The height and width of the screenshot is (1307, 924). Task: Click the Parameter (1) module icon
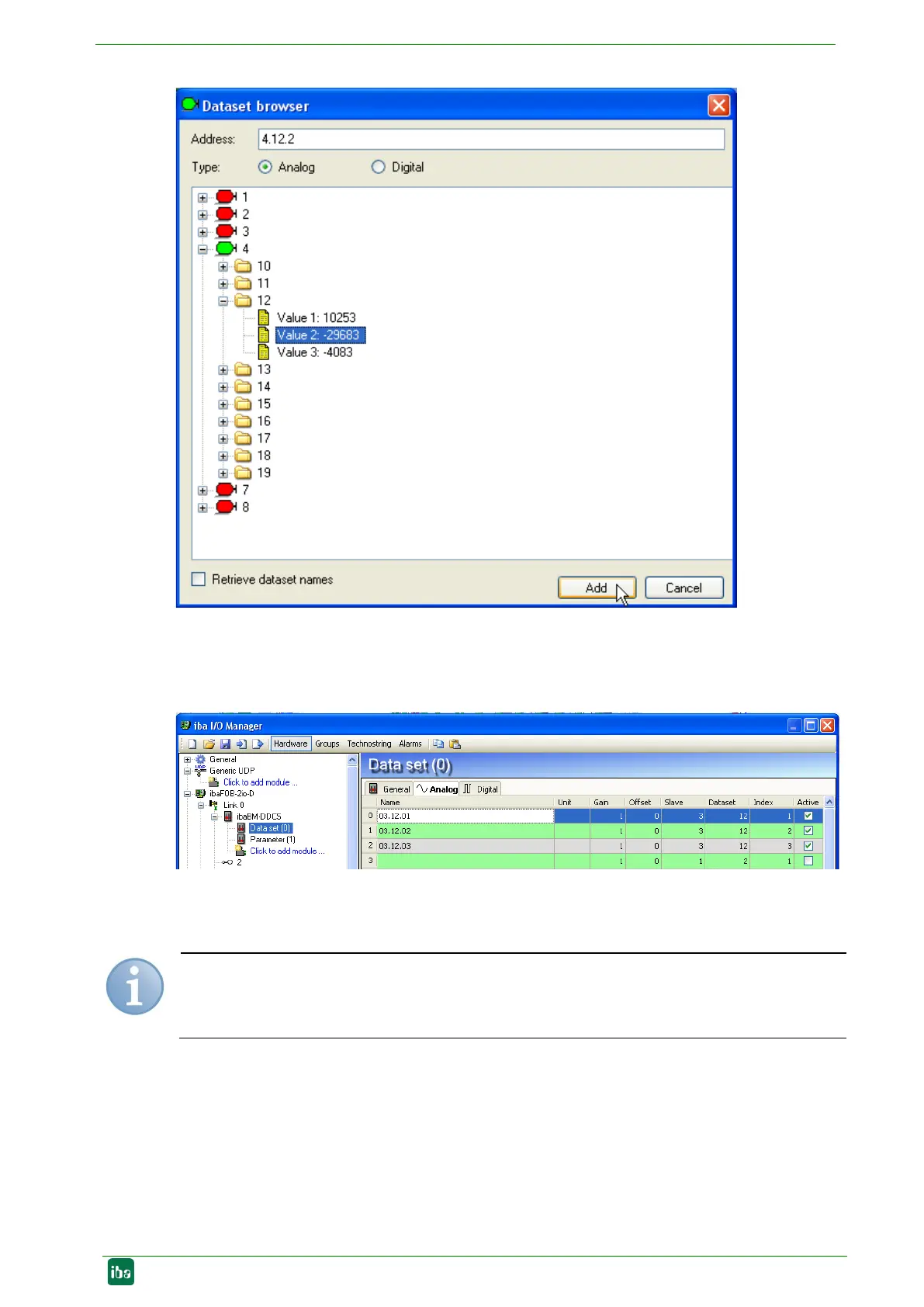241,839
